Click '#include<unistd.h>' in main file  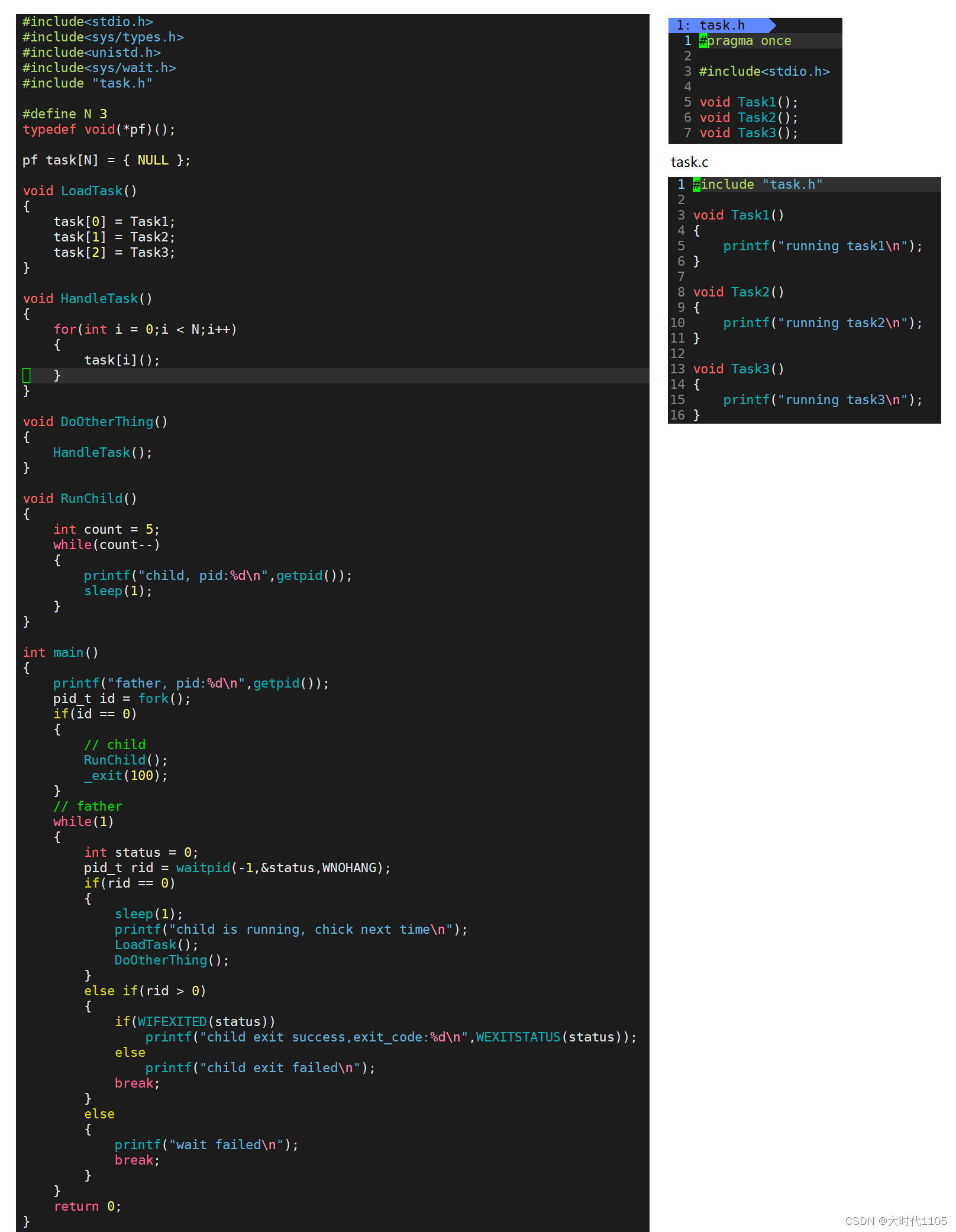coord(92,53)
